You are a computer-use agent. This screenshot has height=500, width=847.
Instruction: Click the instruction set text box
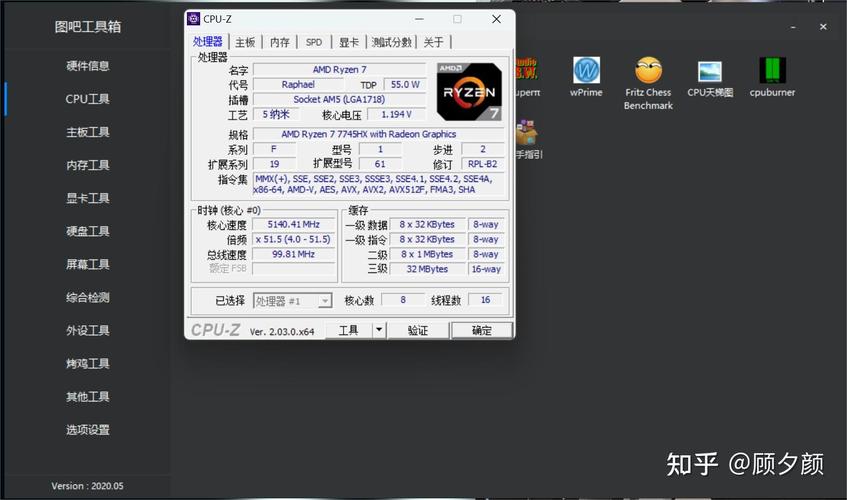point(378,184)
